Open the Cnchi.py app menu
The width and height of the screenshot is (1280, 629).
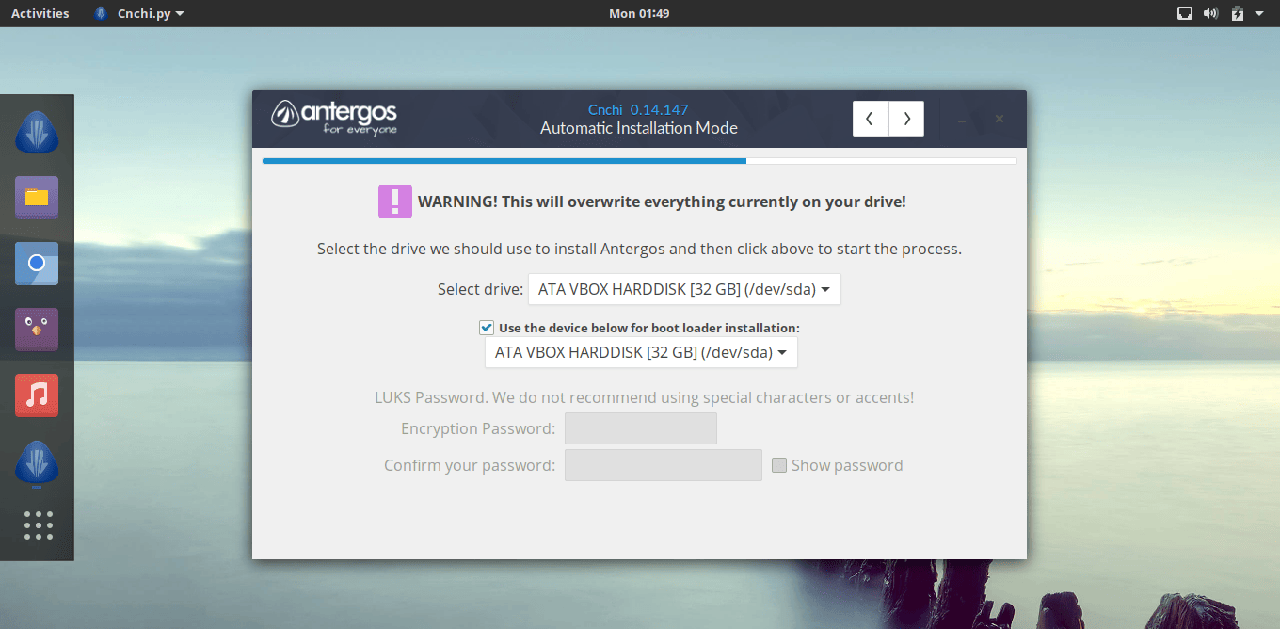pyautogui.click(x=139, y=13)
